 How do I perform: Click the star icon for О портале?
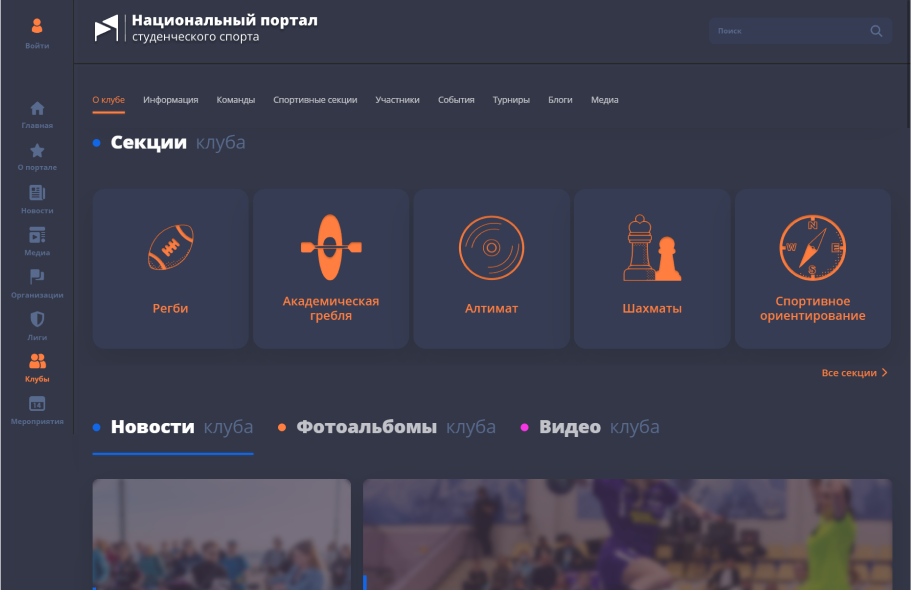point(37,151)
